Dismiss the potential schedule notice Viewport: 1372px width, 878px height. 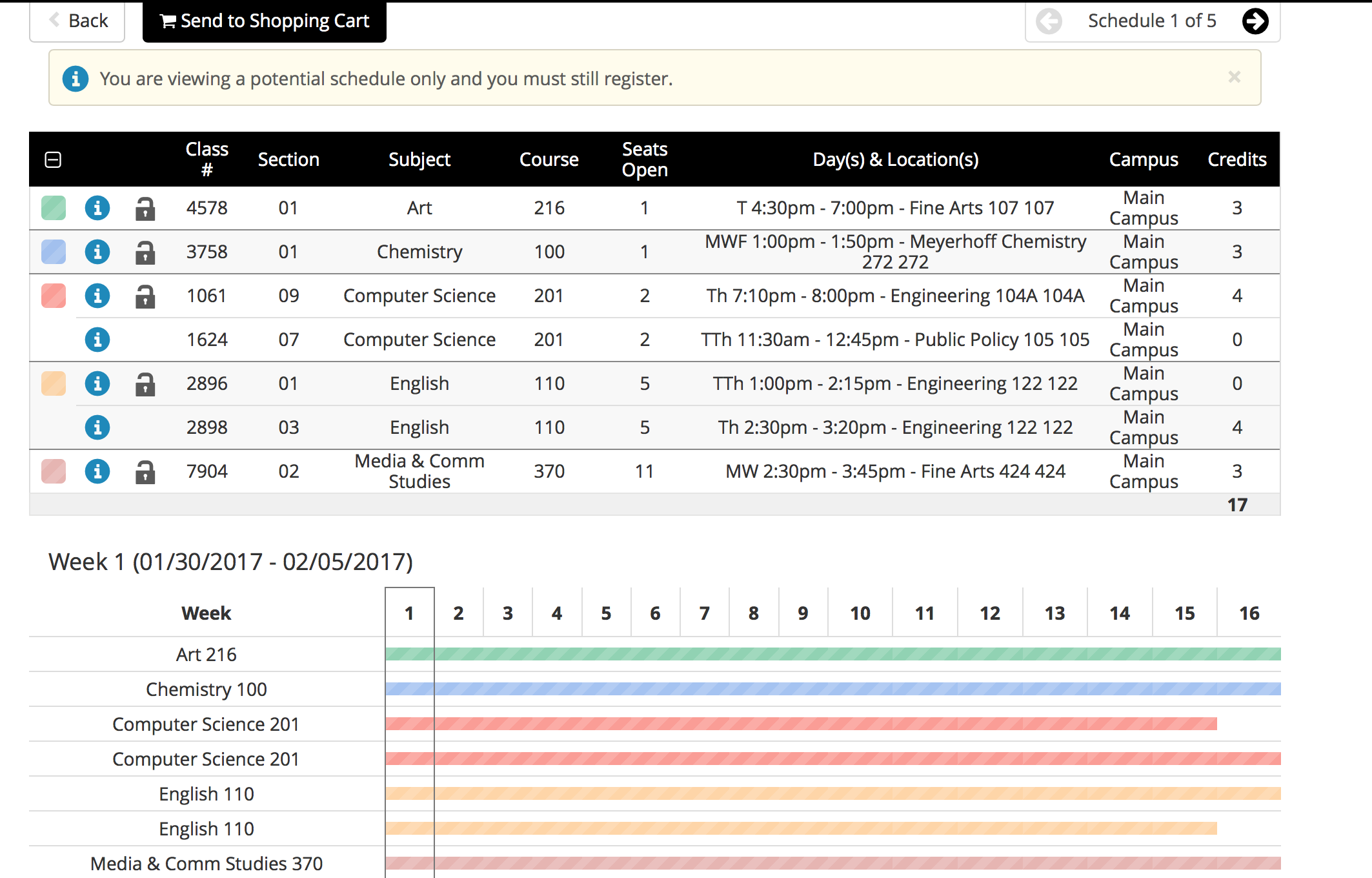(x=1234, y=77)
